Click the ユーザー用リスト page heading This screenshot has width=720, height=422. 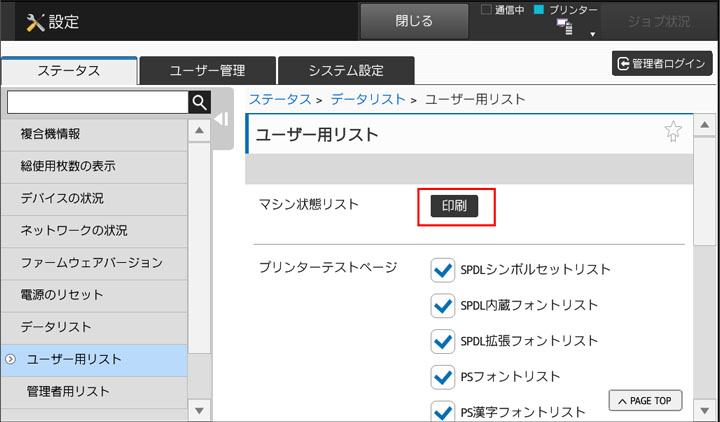click(x=317, y=135)
